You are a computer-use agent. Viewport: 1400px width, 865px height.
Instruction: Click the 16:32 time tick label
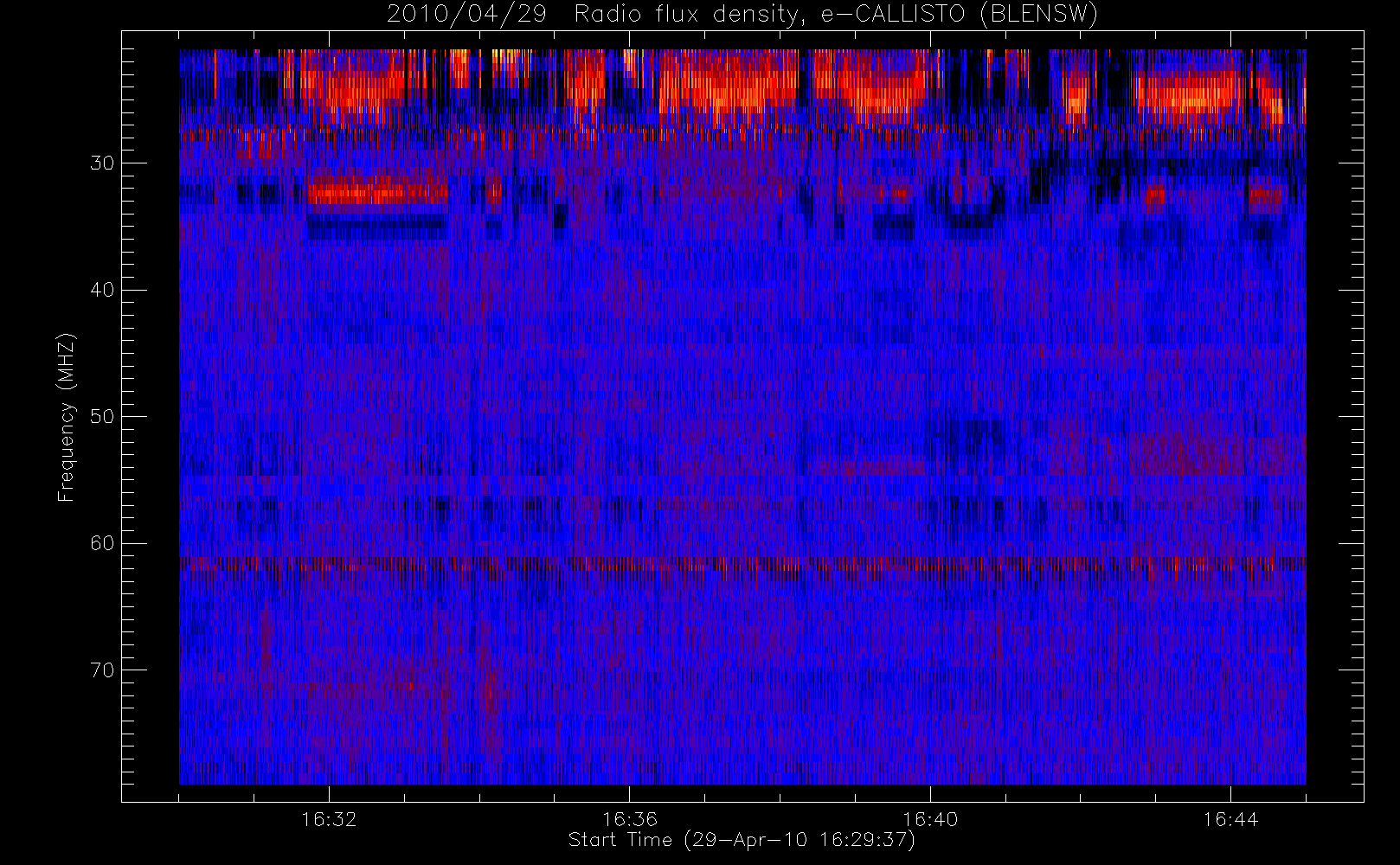[329, 819]
